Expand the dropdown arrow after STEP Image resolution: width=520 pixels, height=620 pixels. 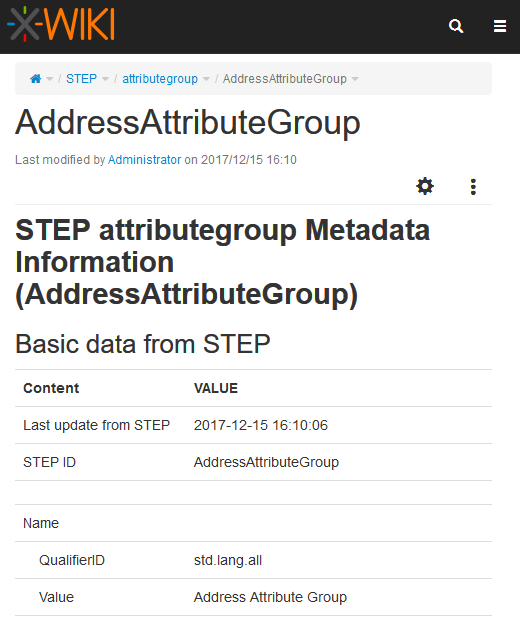(105, 79)
